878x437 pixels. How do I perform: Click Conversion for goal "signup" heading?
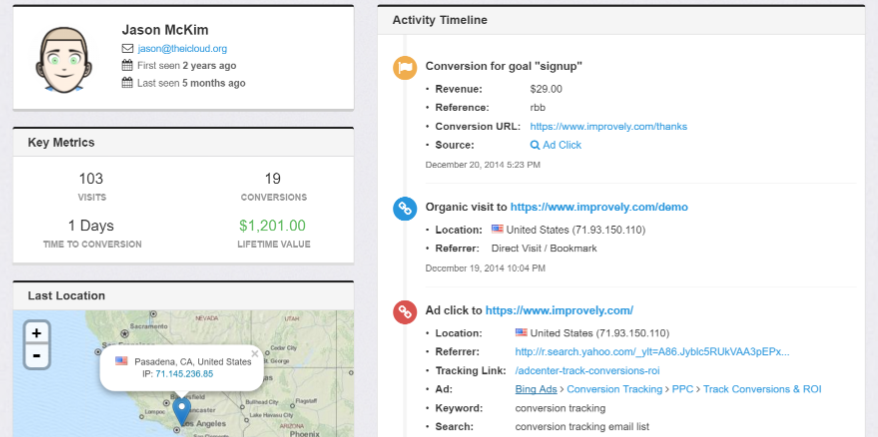504,66
